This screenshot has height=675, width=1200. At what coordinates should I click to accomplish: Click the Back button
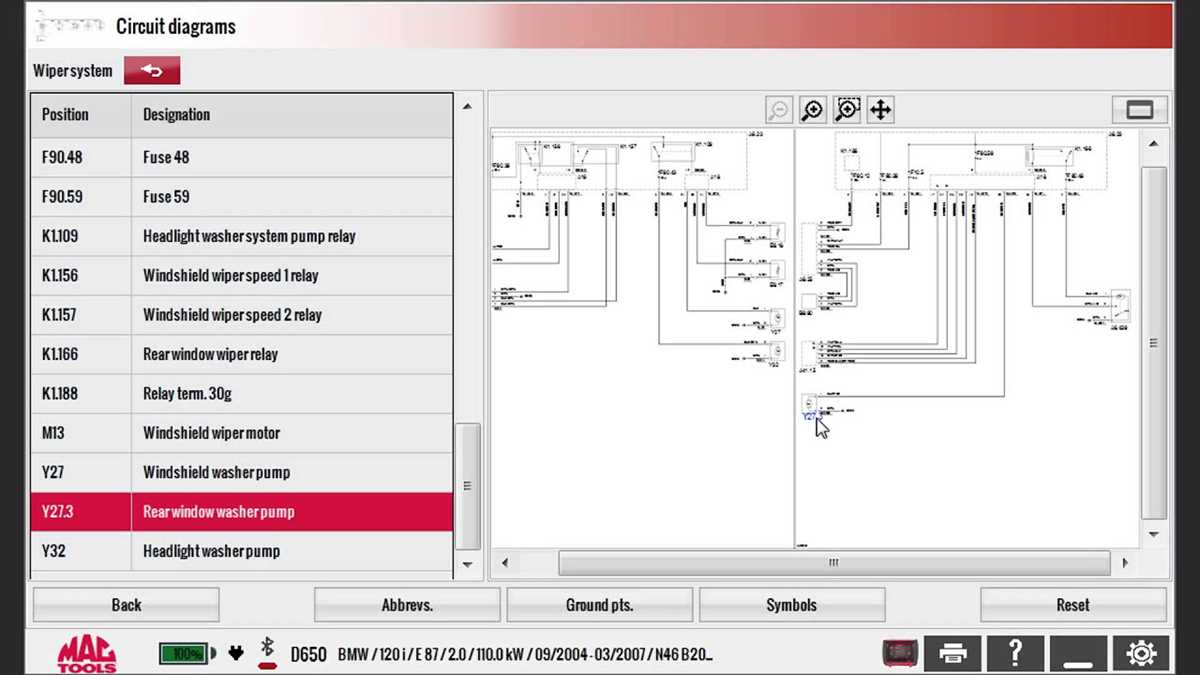(x=126, y=605)
